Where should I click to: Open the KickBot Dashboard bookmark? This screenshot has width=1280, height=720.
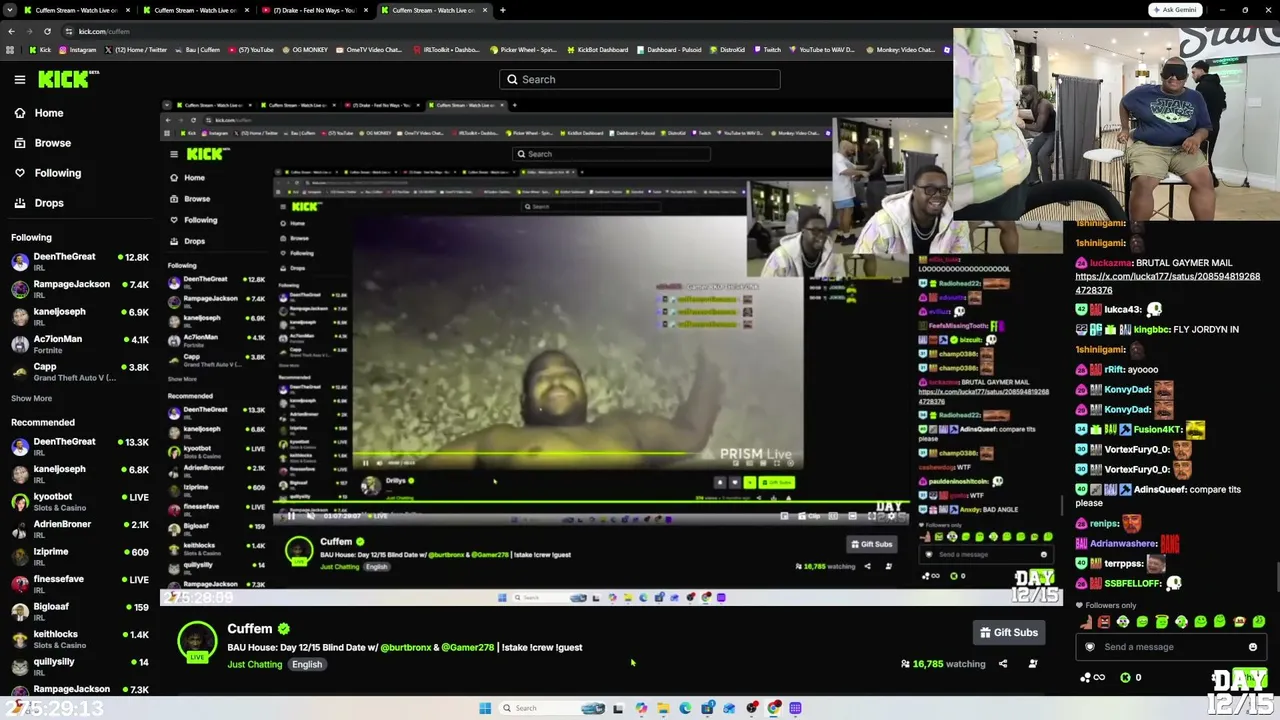click(598, 50)
